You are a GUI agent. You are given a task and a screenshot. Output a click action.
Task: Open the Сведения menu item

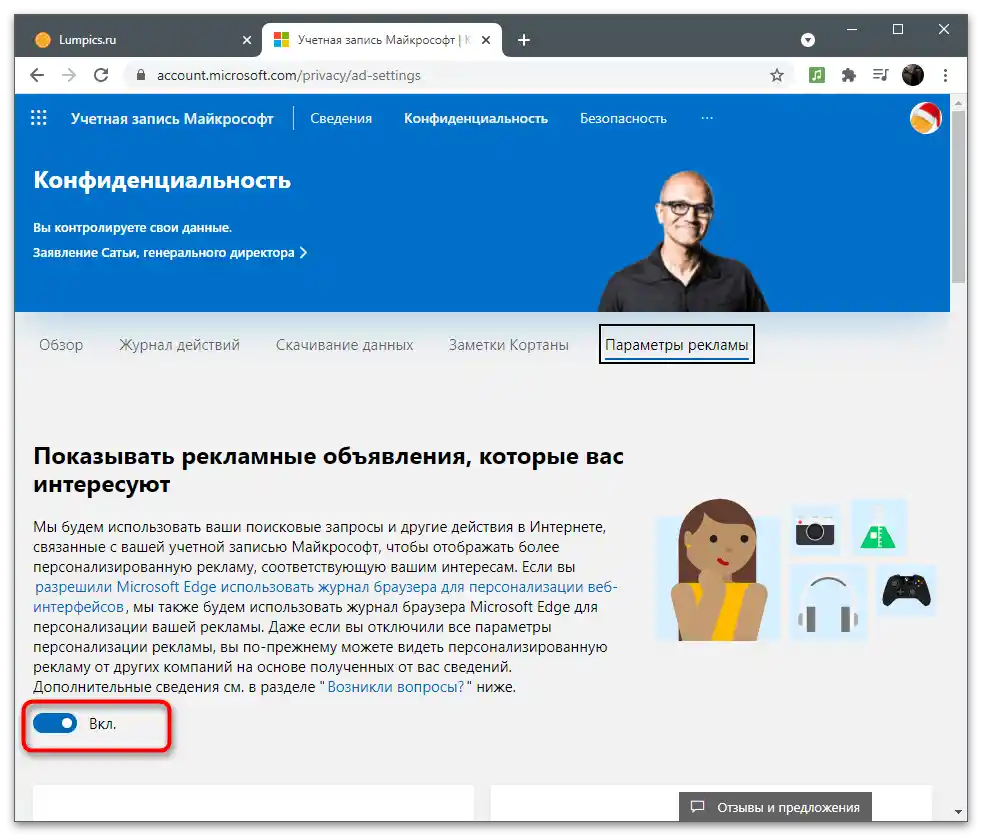pos(341,118)
